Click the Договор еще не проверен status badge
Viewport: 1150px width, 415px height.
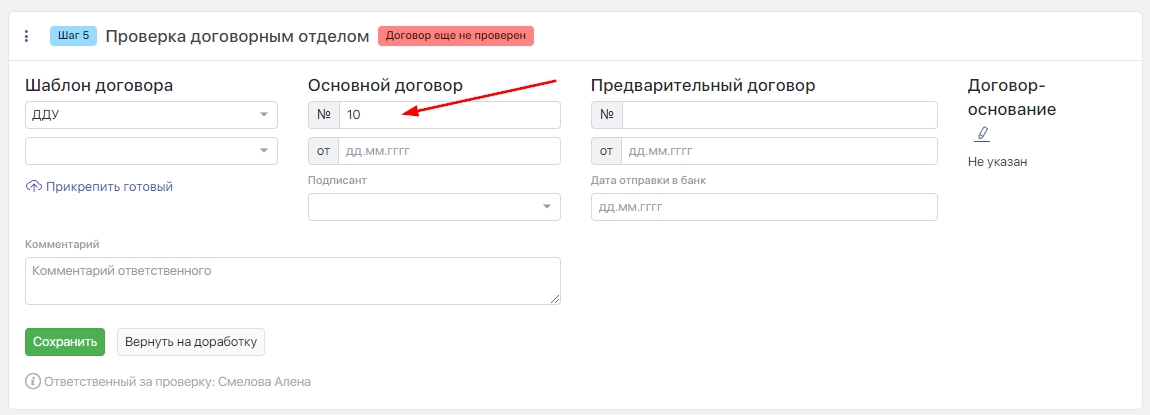456,36
